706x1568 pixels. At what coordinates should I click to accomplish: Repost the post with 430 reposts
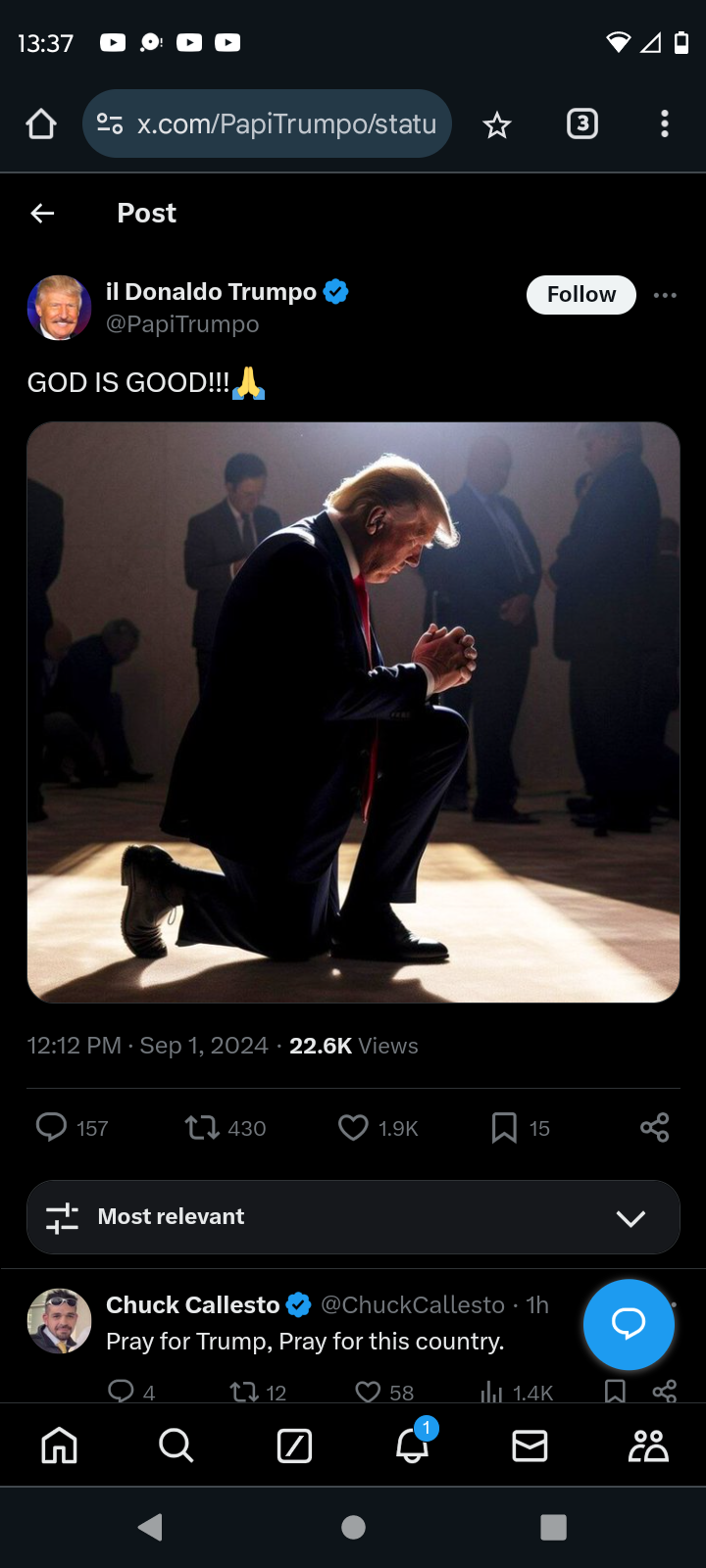tap(203, 1128)
